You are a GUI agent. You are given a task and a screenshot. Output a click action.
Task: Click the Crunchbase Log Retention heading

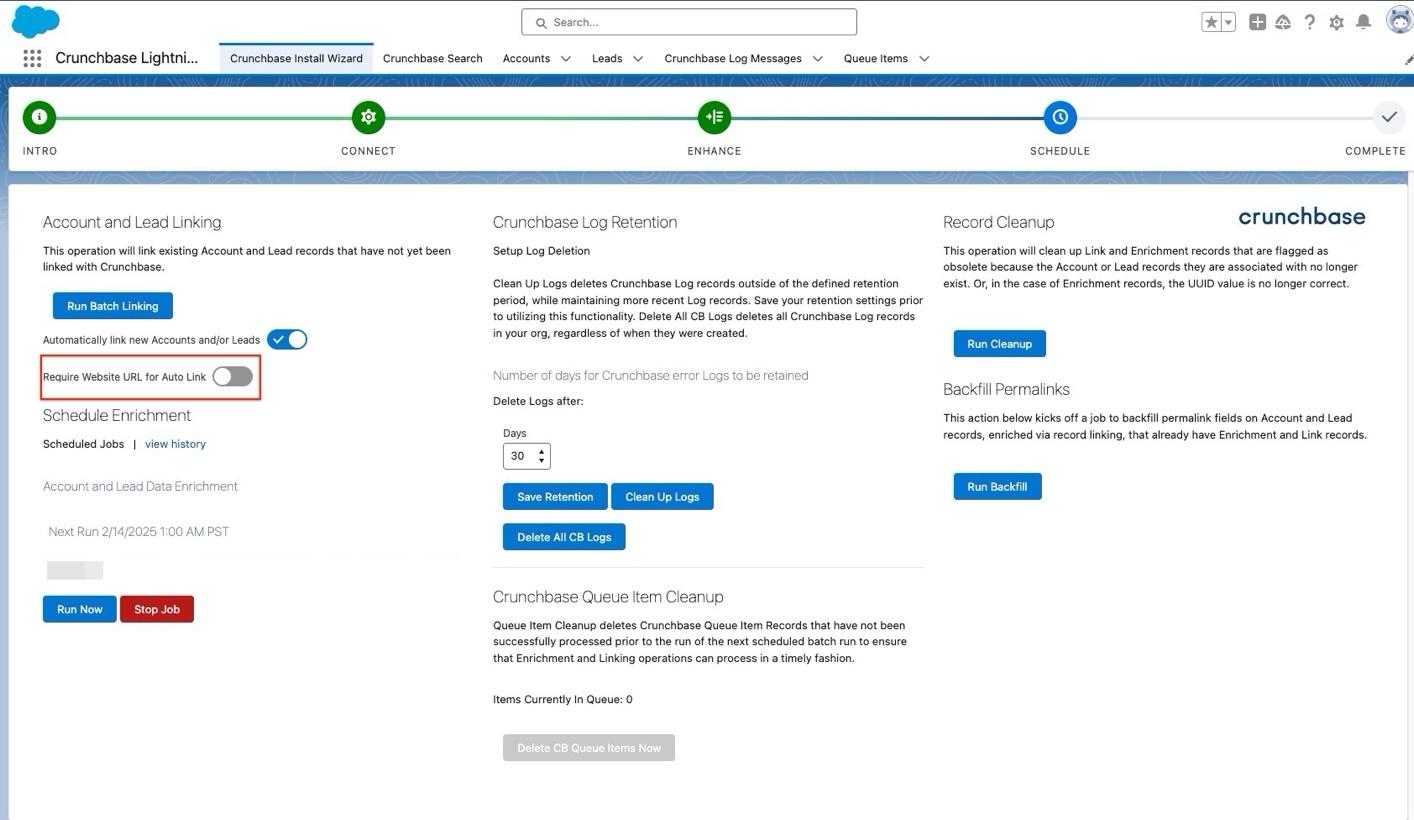click(x=585, y=222)
